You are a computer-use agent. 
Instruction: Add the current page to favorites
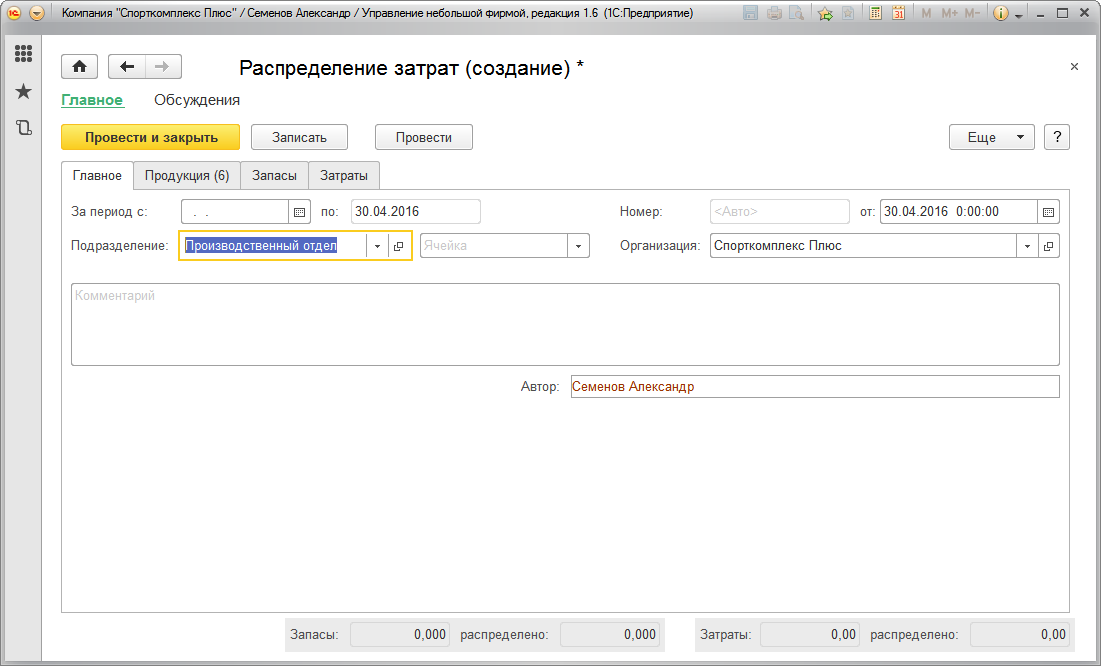826,13
